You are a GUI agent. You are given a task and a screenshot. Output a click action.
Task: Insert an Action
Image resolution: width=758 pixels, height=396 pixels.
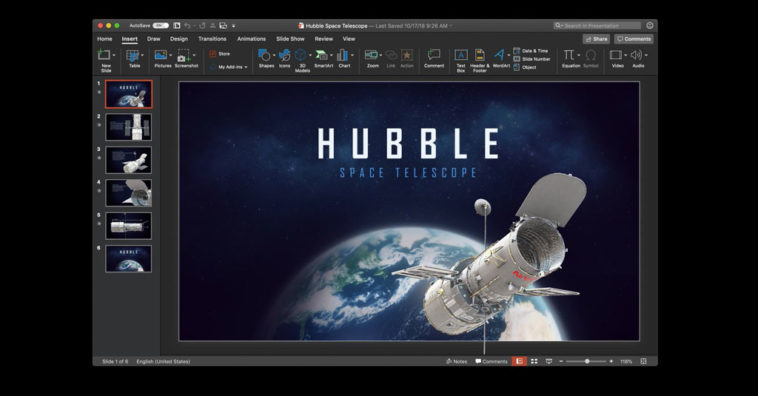(407, 59)
